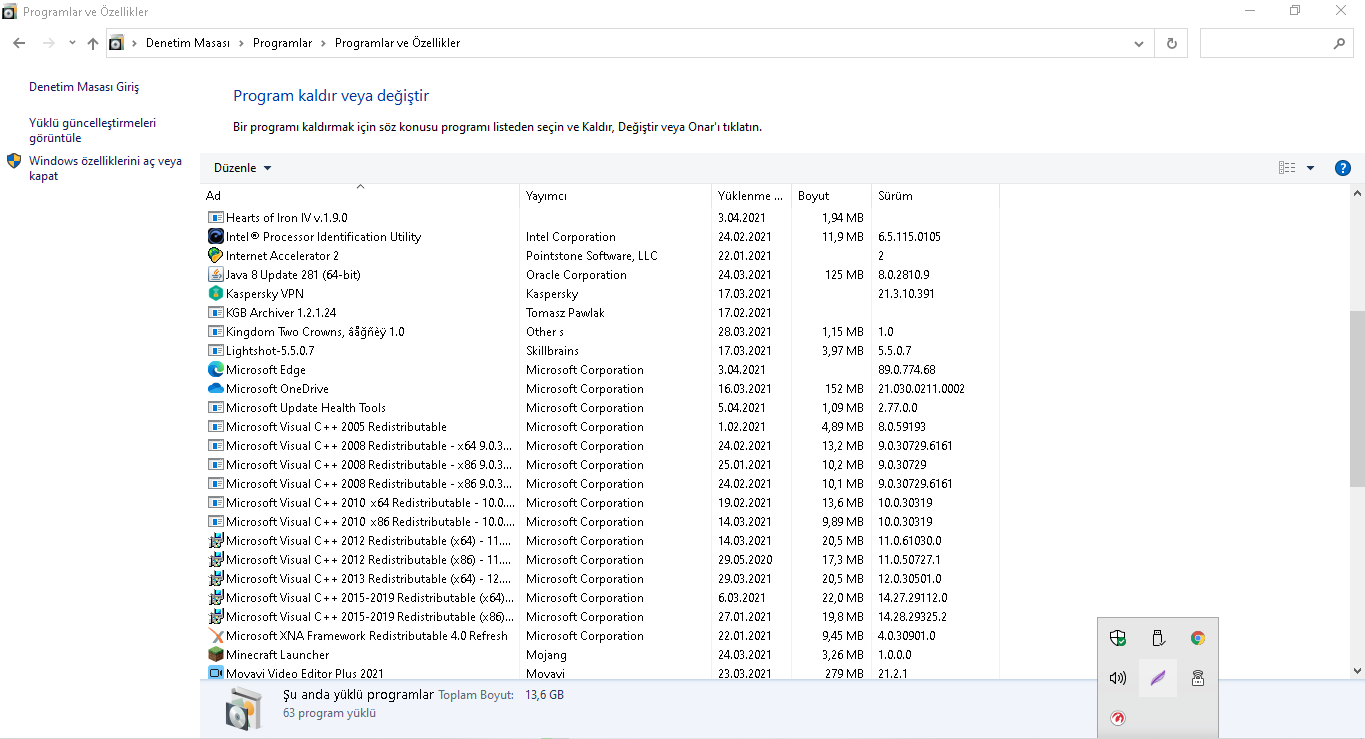Sort list by the Yayımcı column header
The height and width of the screenshot is (739, 1365).
pyautogui.click(x=547, y=196)
